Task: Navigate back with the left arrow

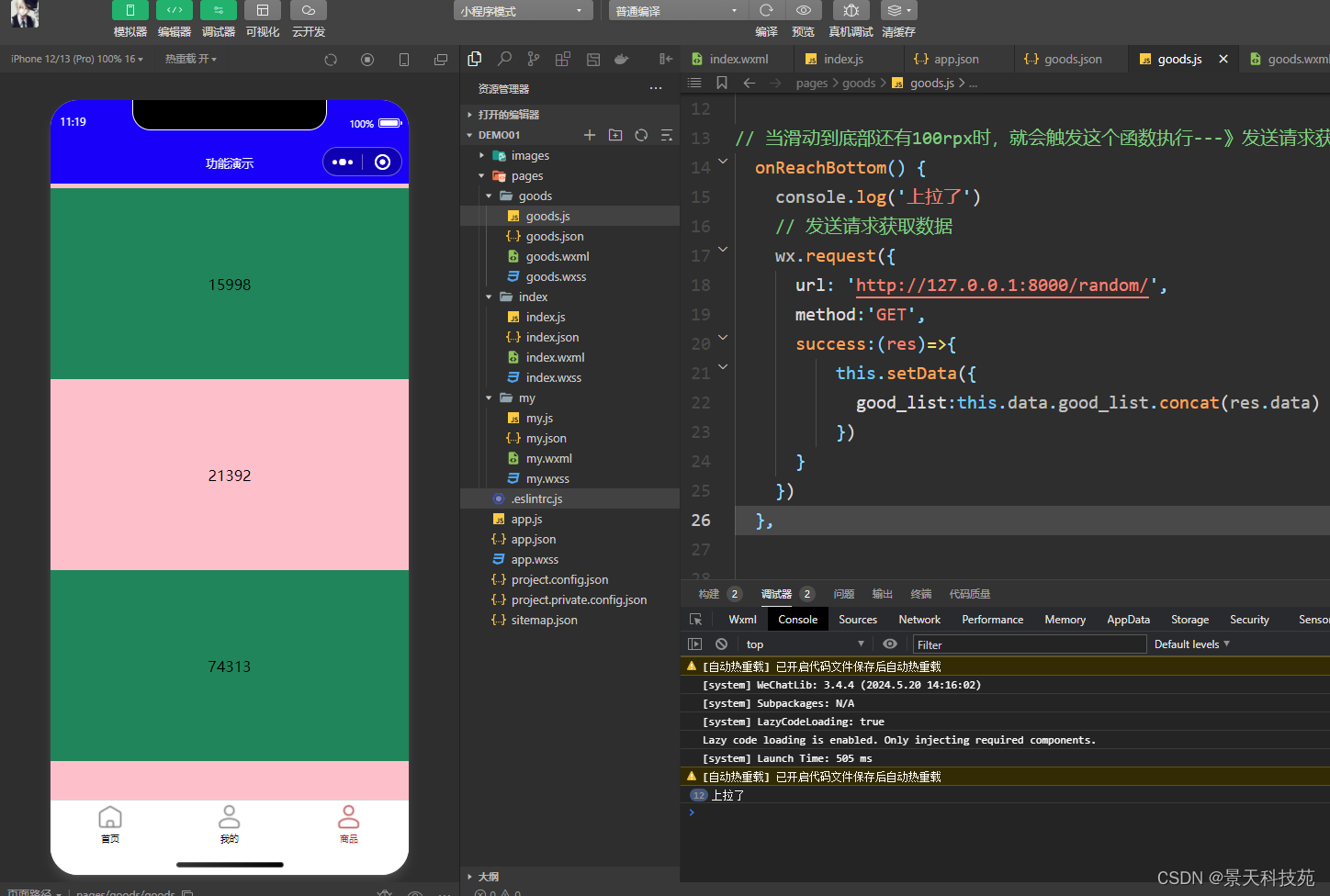Action: click(750, 83)
